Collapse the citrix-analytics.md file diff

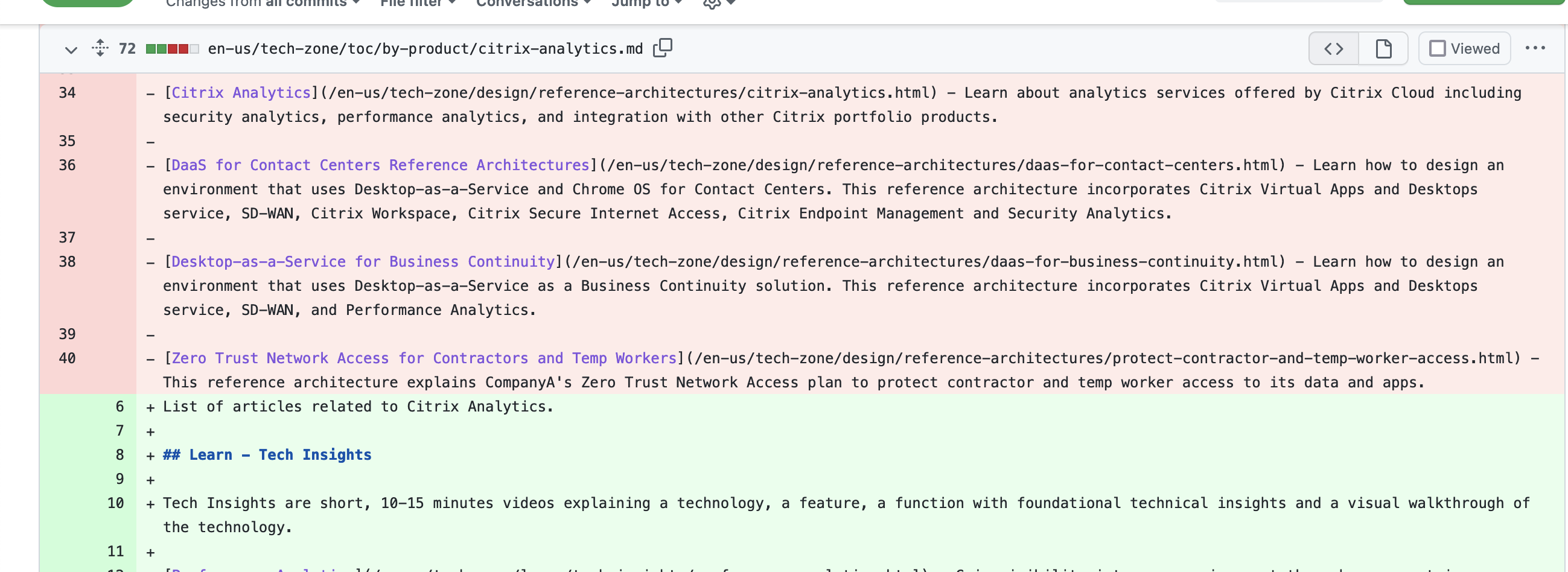(x=71, y=49)
